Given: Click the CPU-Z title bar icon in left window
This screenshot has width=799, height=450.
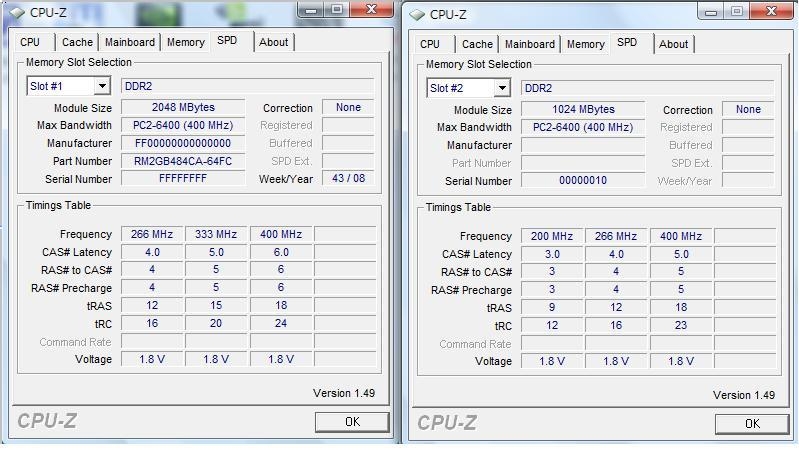Looking at the screenshot, I should (16, 12).
